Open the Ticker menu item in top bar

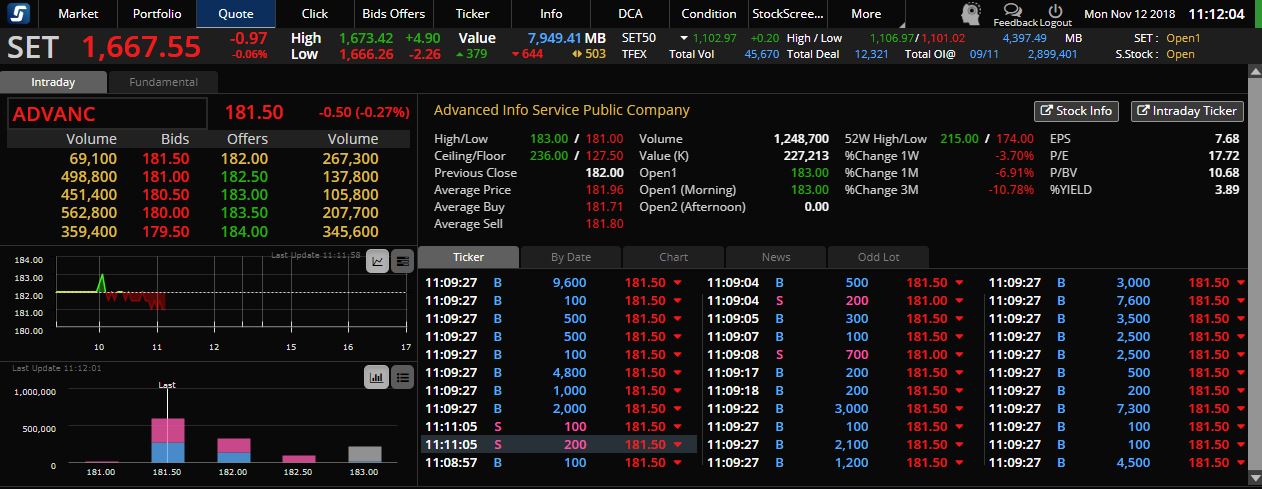(x=472, y=13)
